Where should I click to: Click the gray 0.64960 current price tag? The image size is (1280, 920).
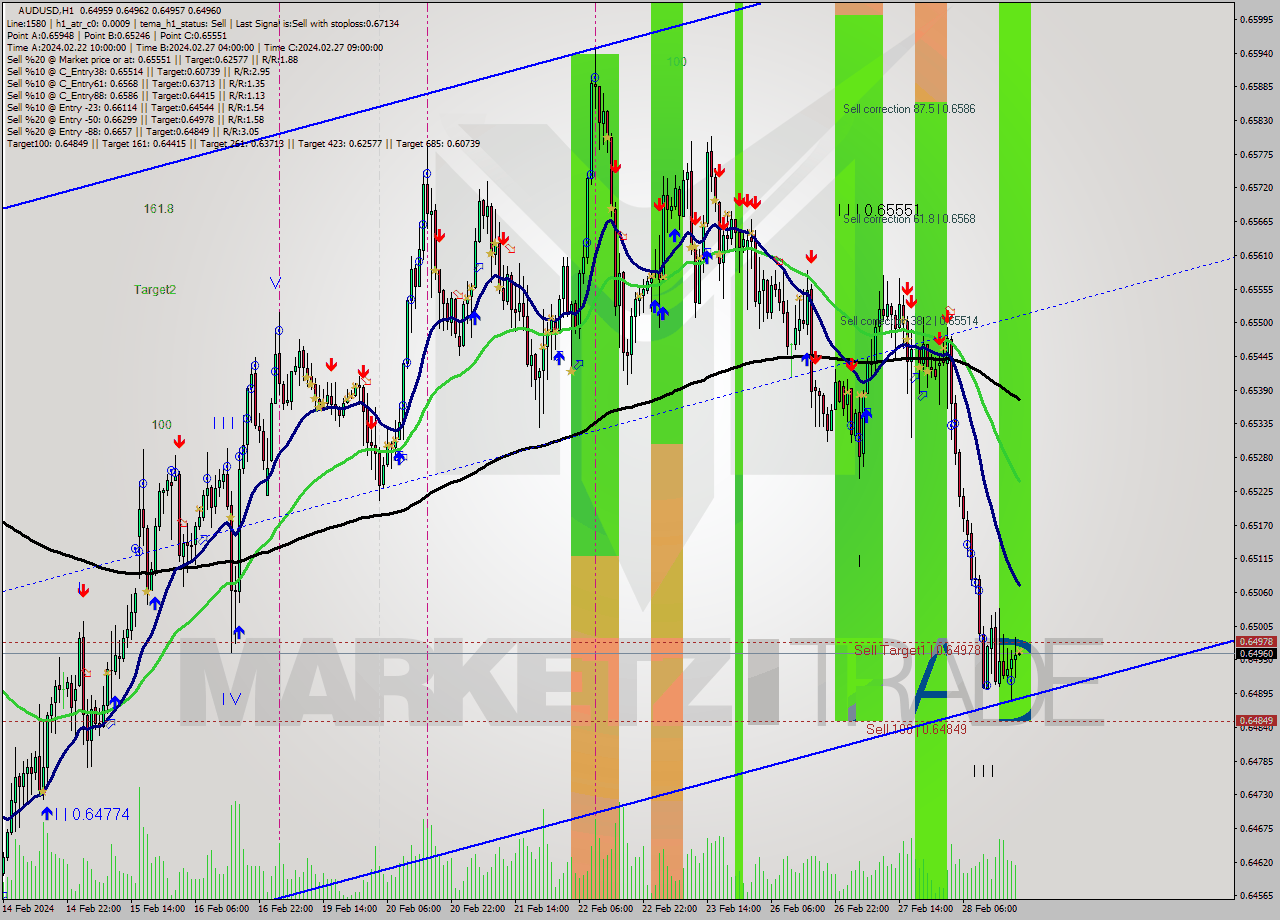(1256, 654)
